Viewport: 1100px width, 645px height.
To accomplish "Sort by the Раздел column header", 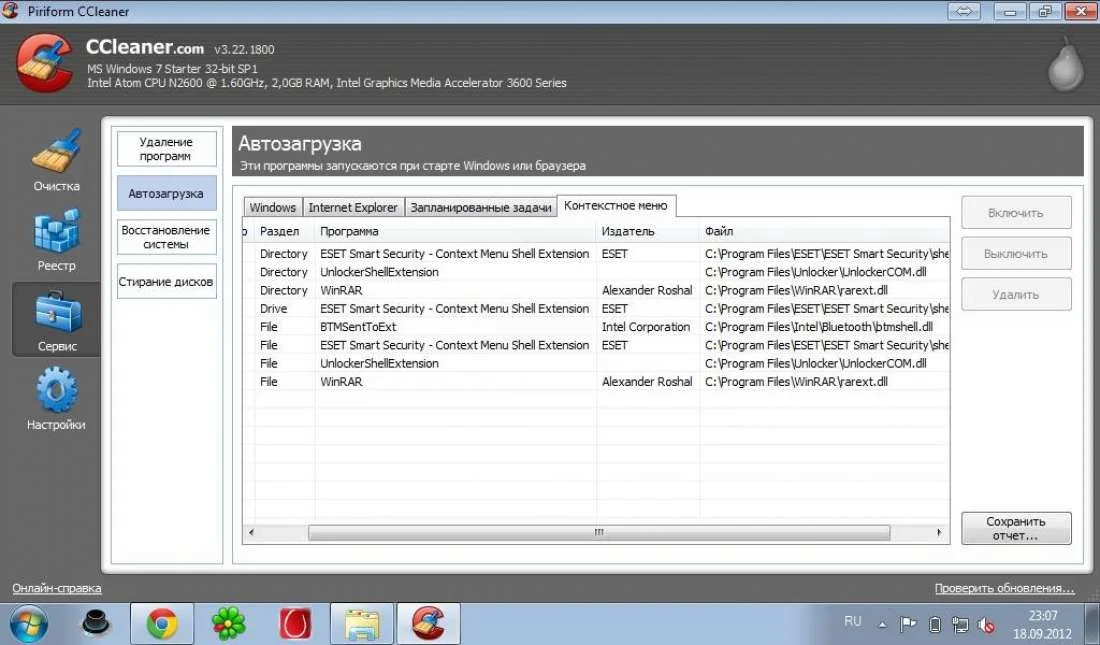I will pos(284,231).
